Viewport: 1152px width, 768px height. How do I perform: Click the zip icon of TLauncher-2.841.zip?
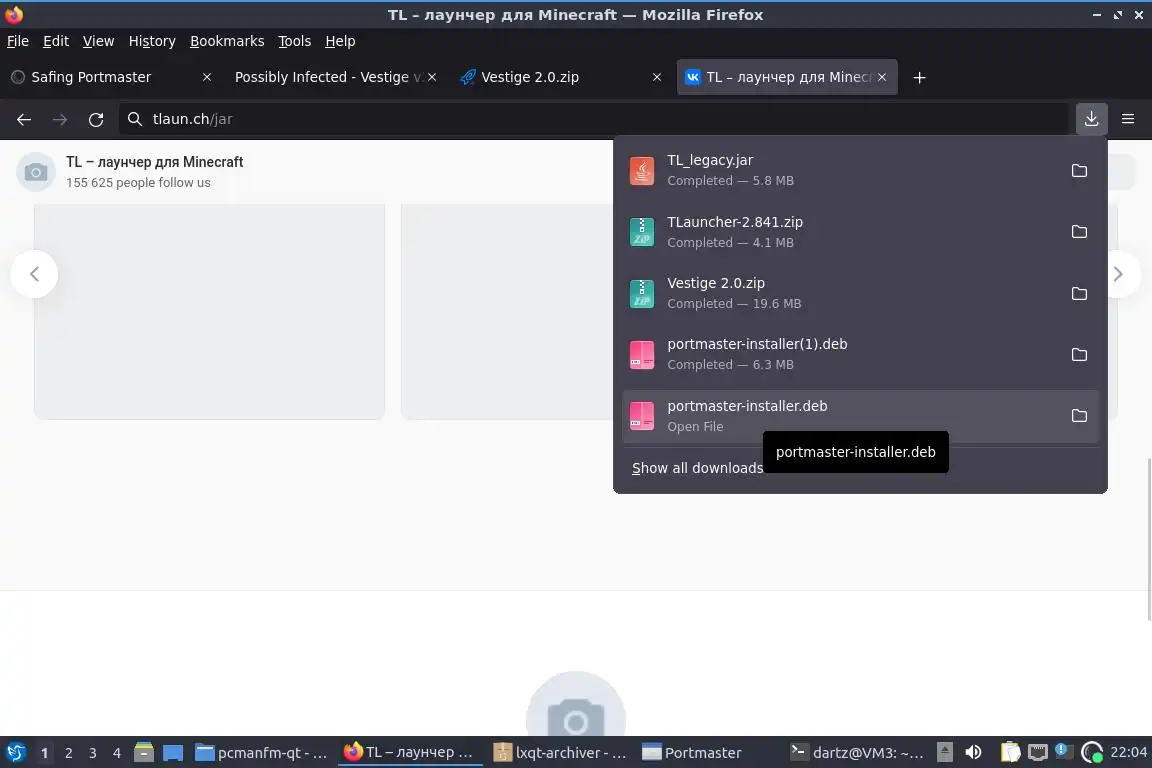tap(641, 232)
